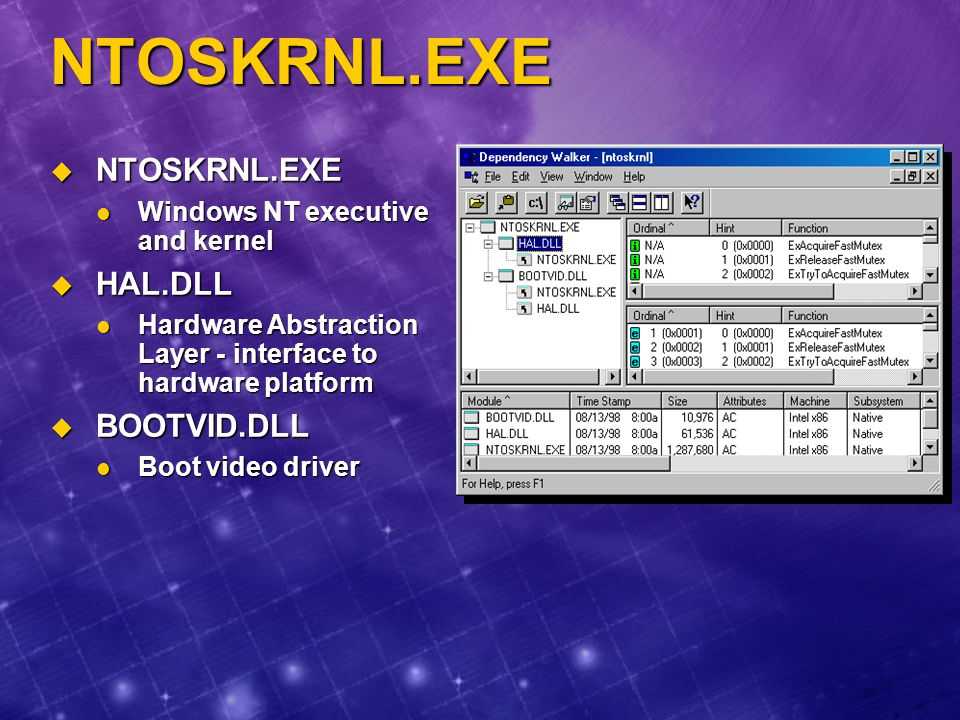The height and width of the screenshot is (720, 960).
Task: Click the Open file toolbar icon
Action: pos(476,202)
